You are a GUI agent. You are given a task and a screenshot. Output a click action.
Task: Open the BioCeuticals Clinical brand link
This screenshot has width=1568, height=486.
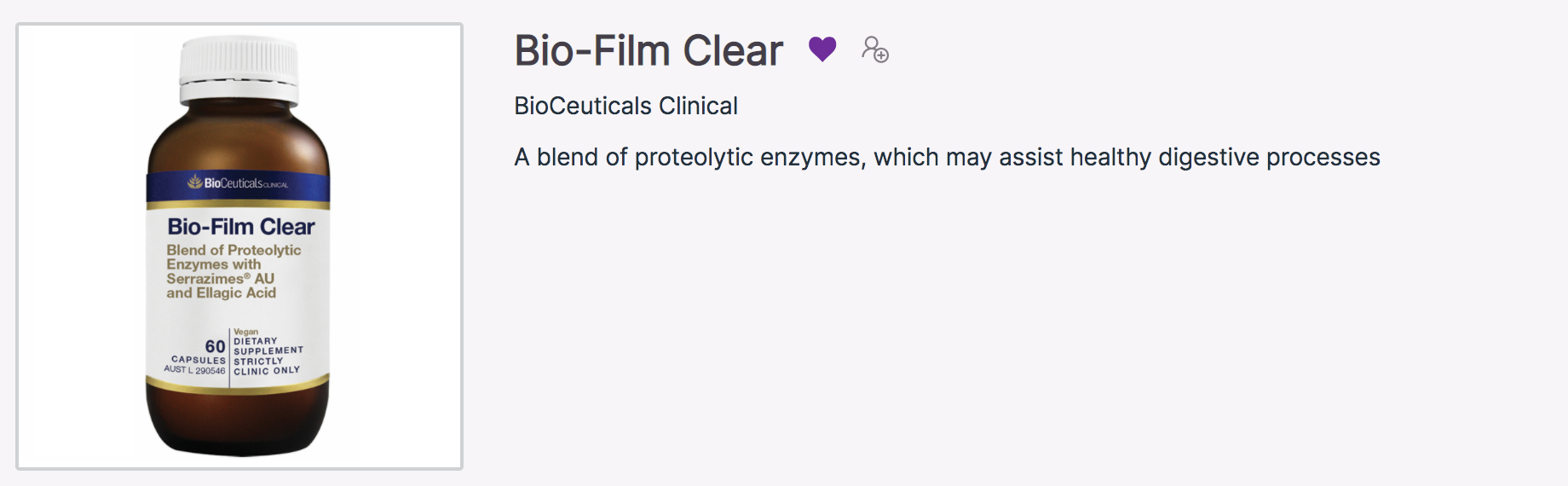[625, 106]
